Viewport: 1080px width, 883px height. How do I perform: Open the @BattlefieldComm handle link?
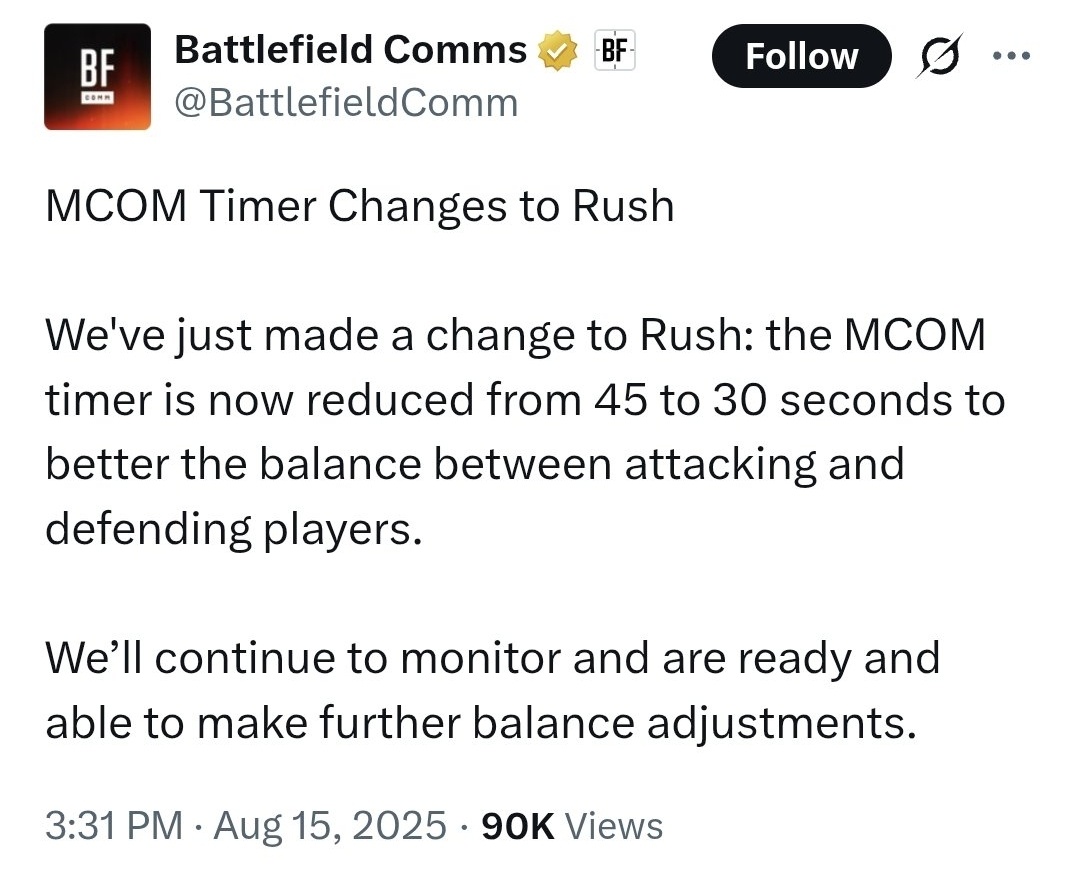pos(346,103)
